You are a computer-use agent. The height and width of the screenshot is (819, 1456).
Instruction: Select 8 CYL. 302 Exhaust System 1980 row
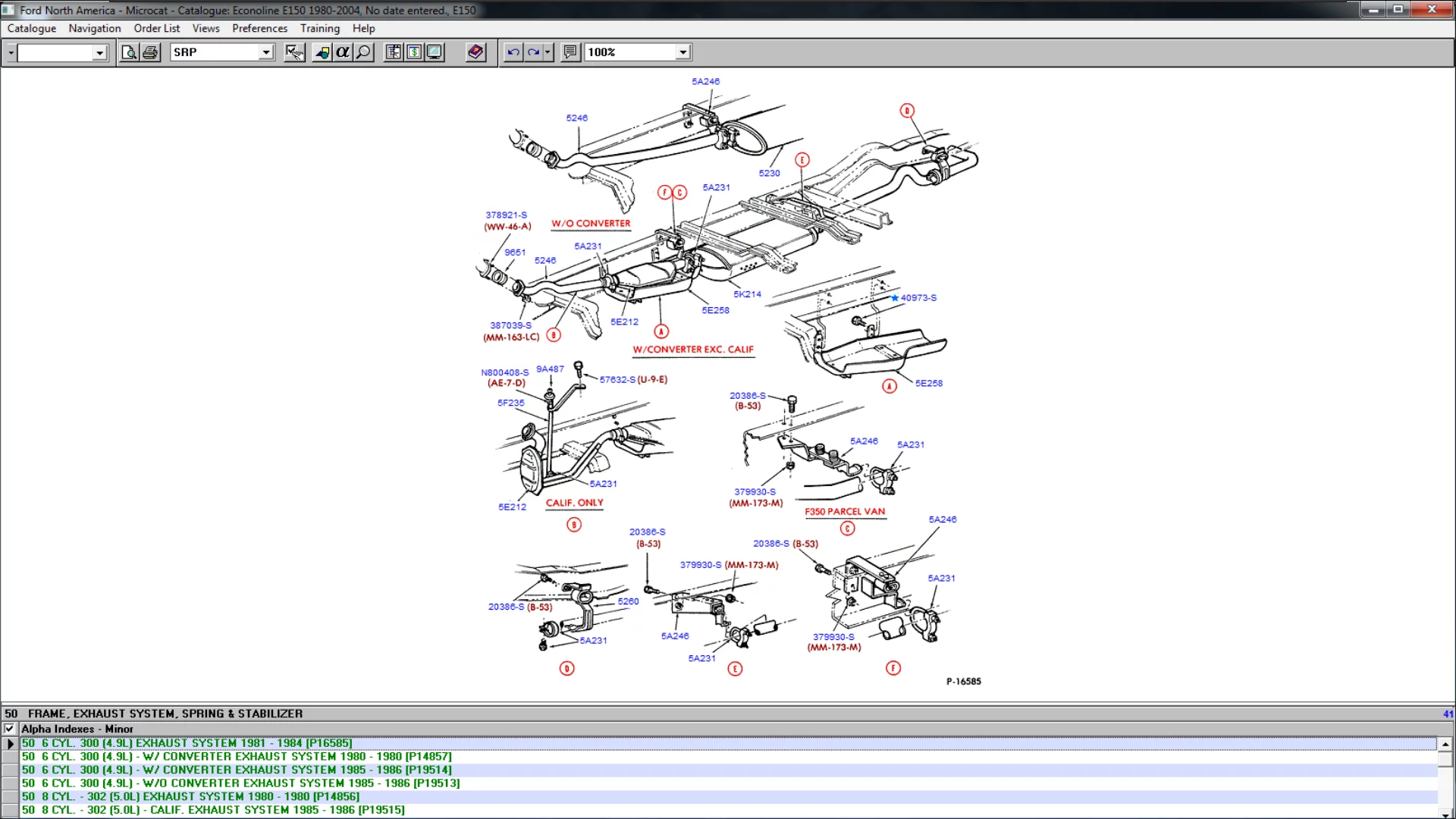pos(190,796)
